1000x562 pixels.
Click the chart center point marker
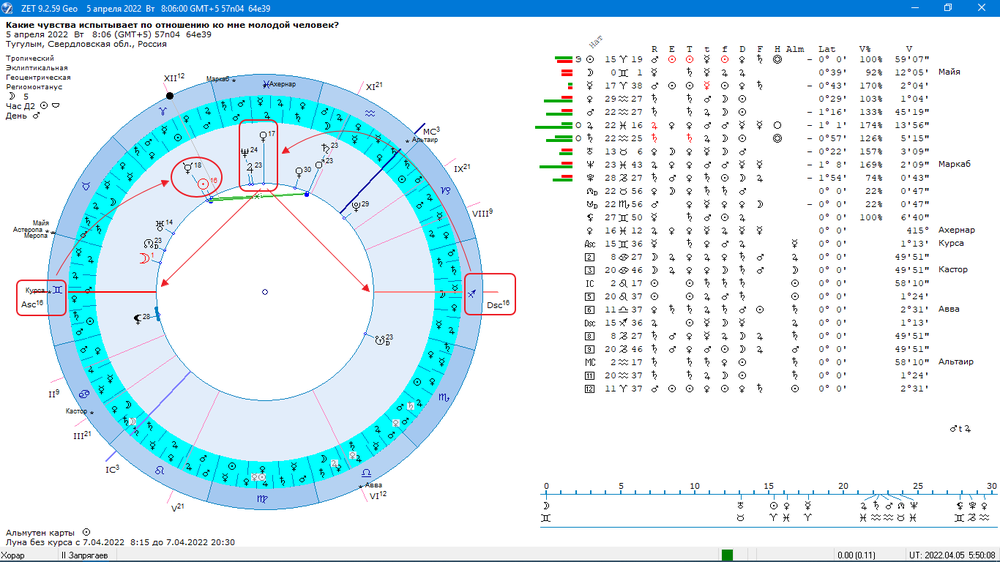[x=265, y=292]
